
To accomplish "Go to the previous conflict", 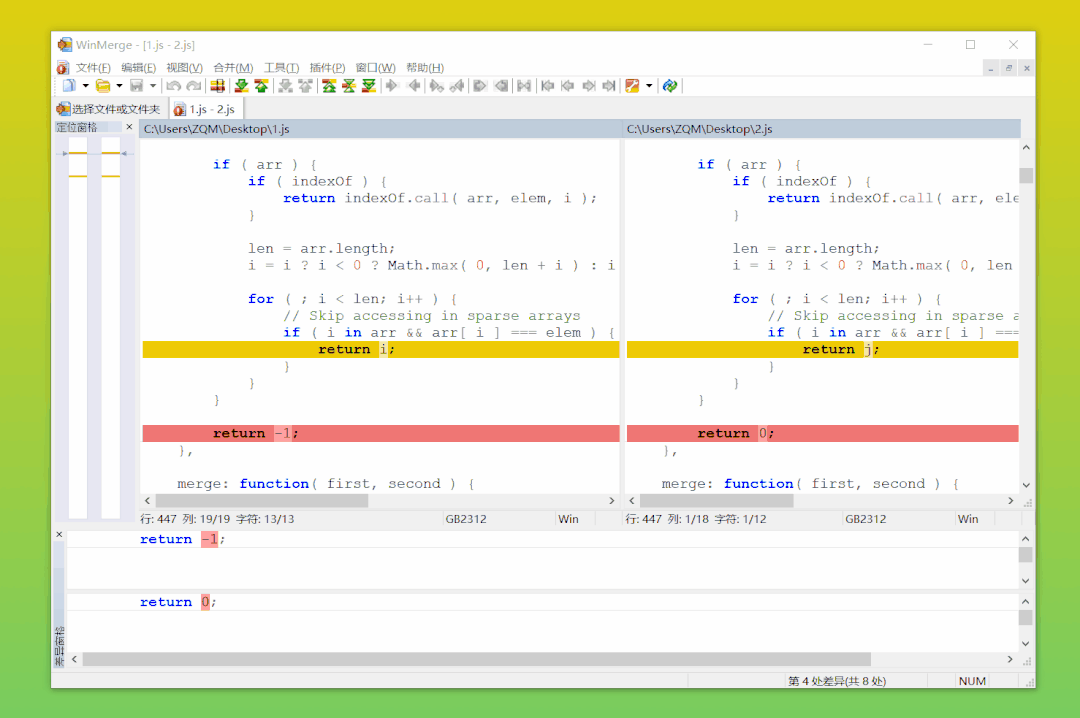I will click(305, 85).
